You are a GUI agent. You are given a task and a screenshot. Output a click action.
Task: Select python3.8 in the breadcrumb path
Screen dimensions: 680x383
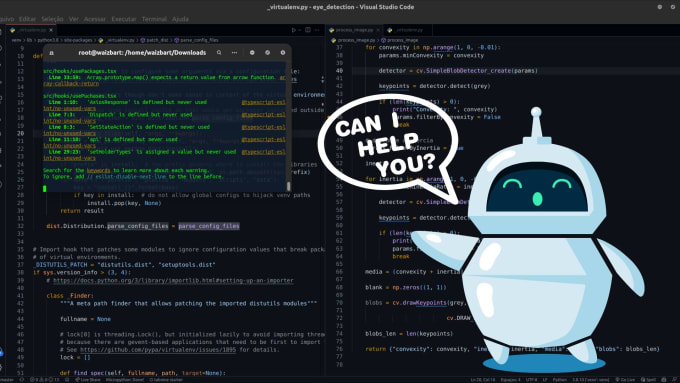[x=48, y=40]
